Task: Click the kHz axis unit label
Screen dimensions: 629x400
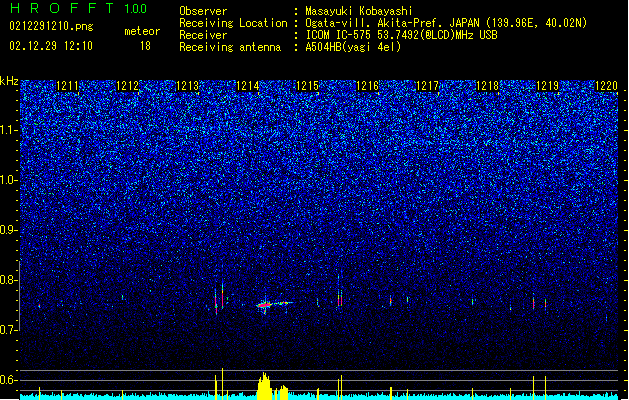Action: (9, 81)
